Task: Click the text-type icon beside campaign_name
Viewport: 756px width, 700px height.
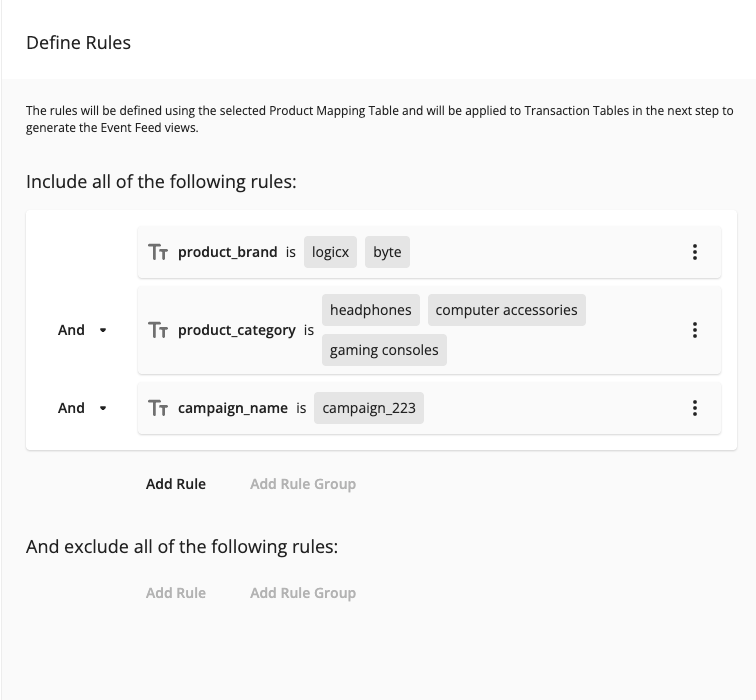Action: click(158, 408)
